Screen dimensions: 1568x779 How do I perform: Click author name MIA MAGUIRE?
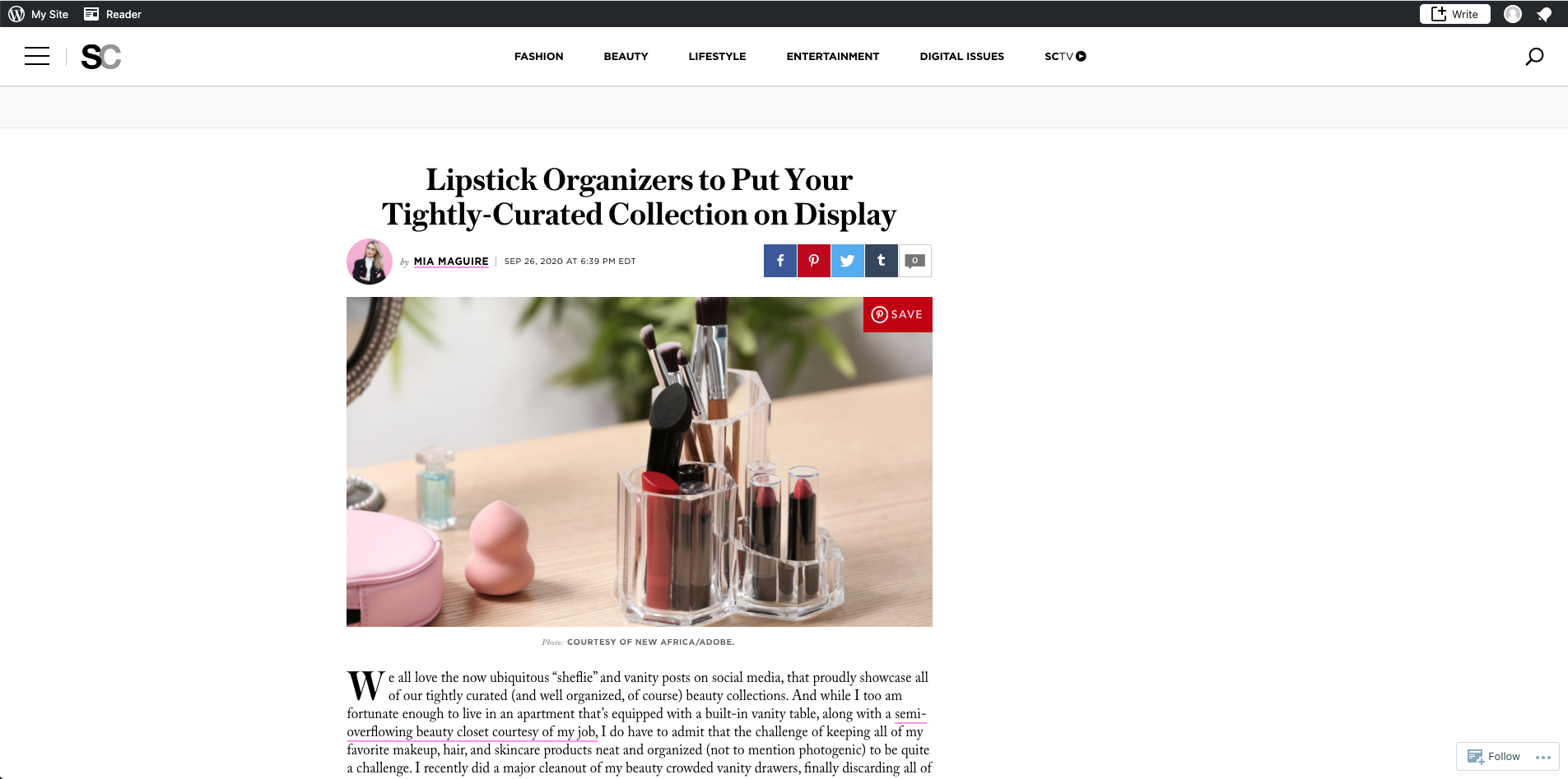click(x=451, y=262)
